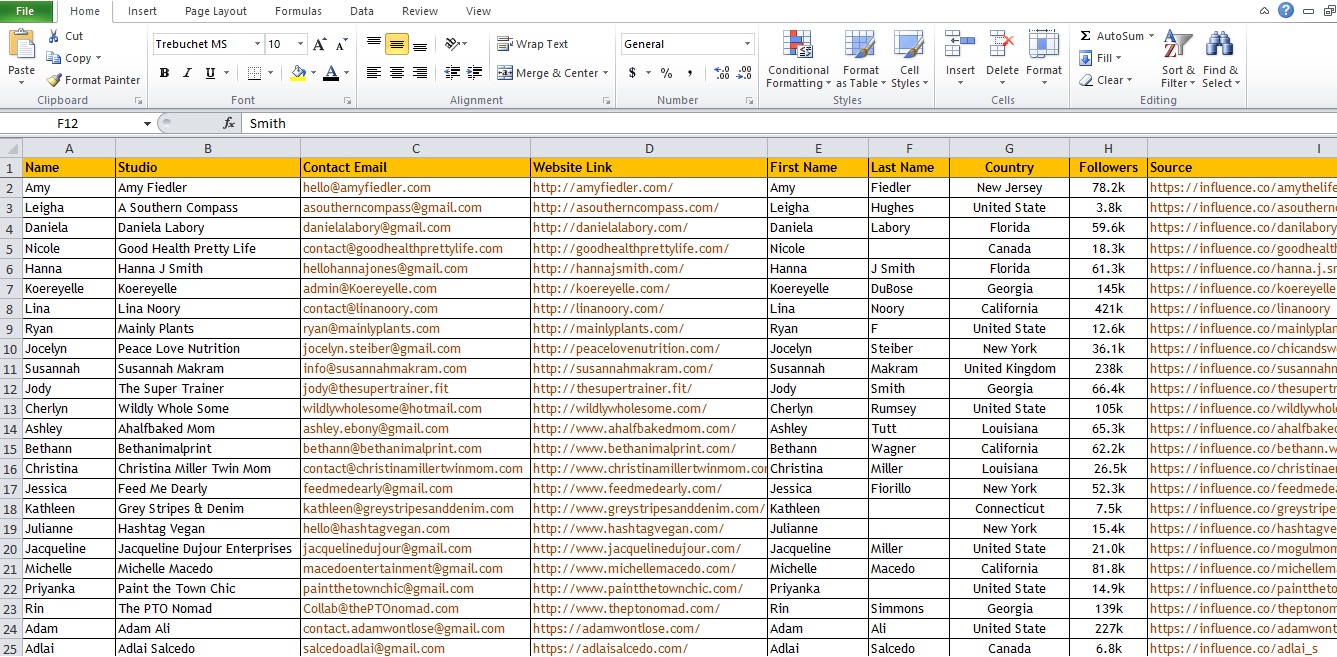Screen dimensions: 1337x657
Task: Click the AutoSum sigma icon
Action: click(1085, 36)
